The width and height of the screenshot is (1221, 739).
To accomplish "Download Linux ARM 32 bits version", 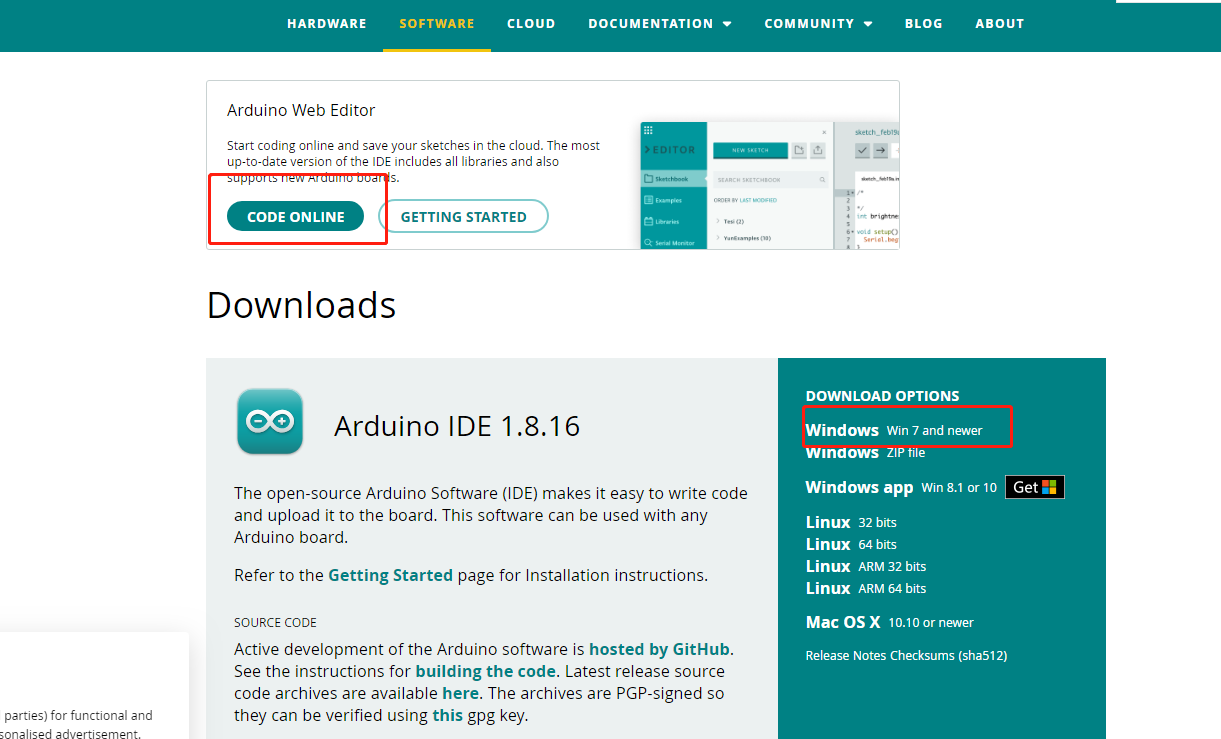I will point(866,566).
